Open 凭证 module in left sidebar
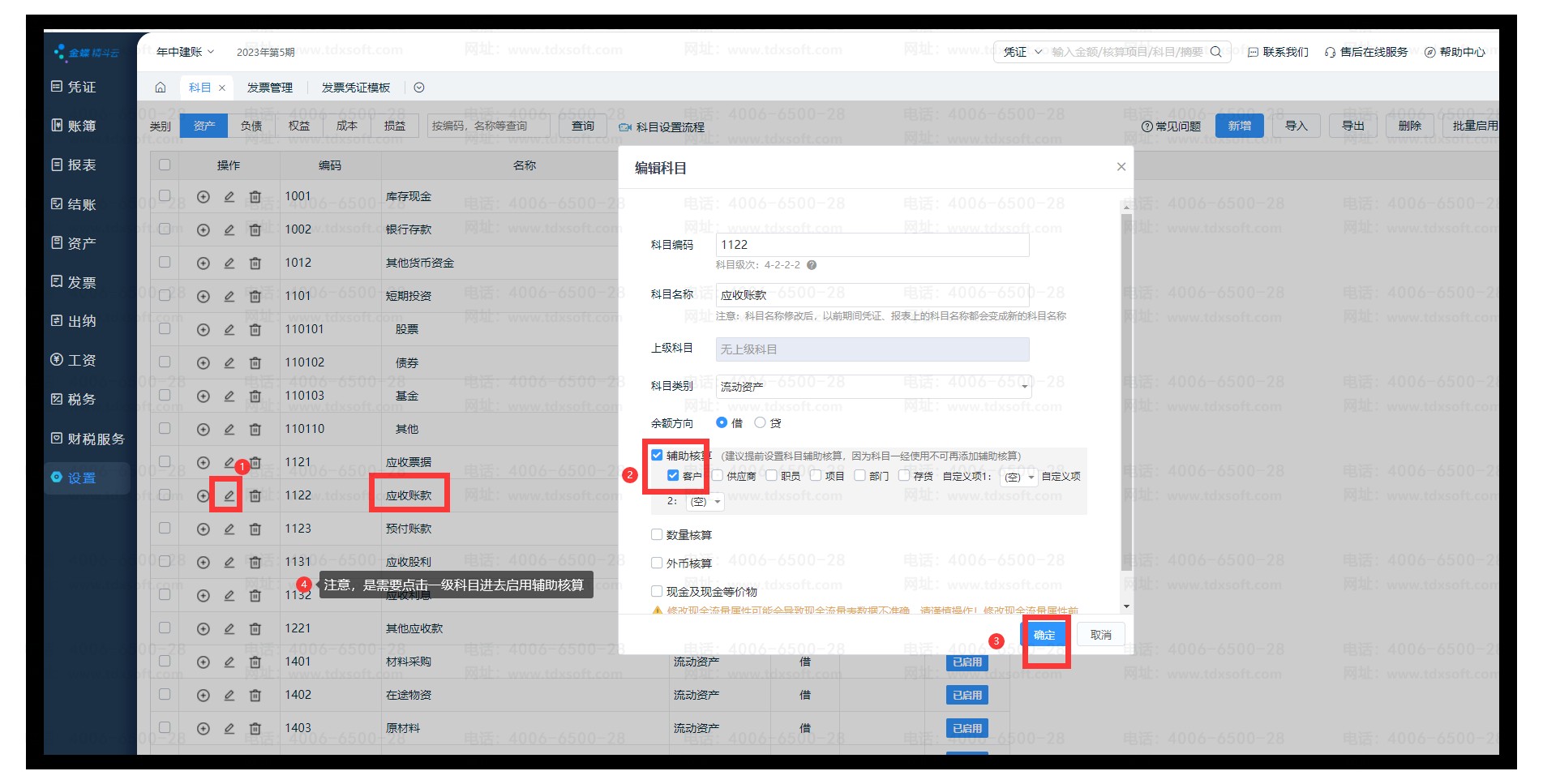The image size is (1543, 784). 81,87
